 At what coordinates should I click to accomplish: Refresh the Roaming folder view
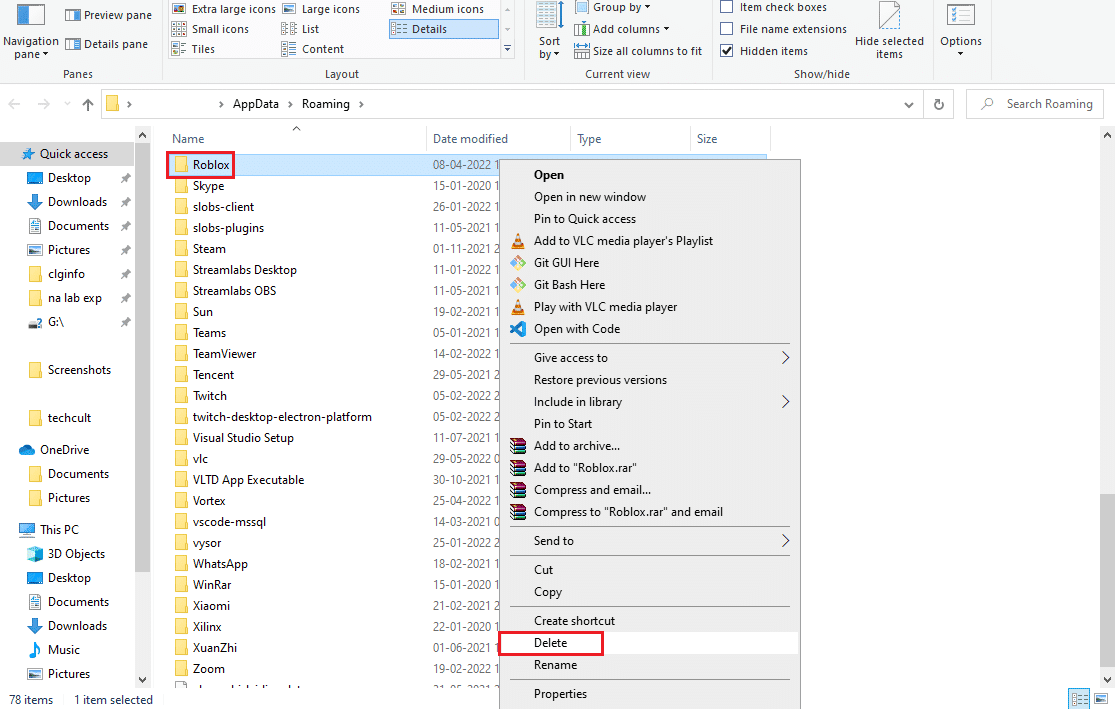click(939, 105)
